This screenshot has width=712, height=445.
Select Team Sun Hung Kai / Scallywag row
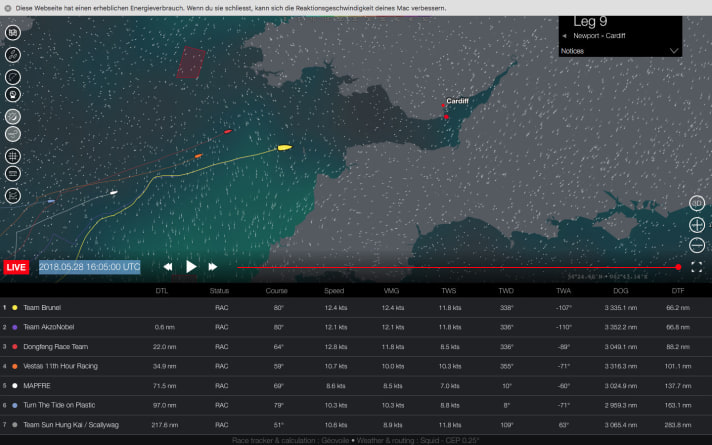pos(356,425)
